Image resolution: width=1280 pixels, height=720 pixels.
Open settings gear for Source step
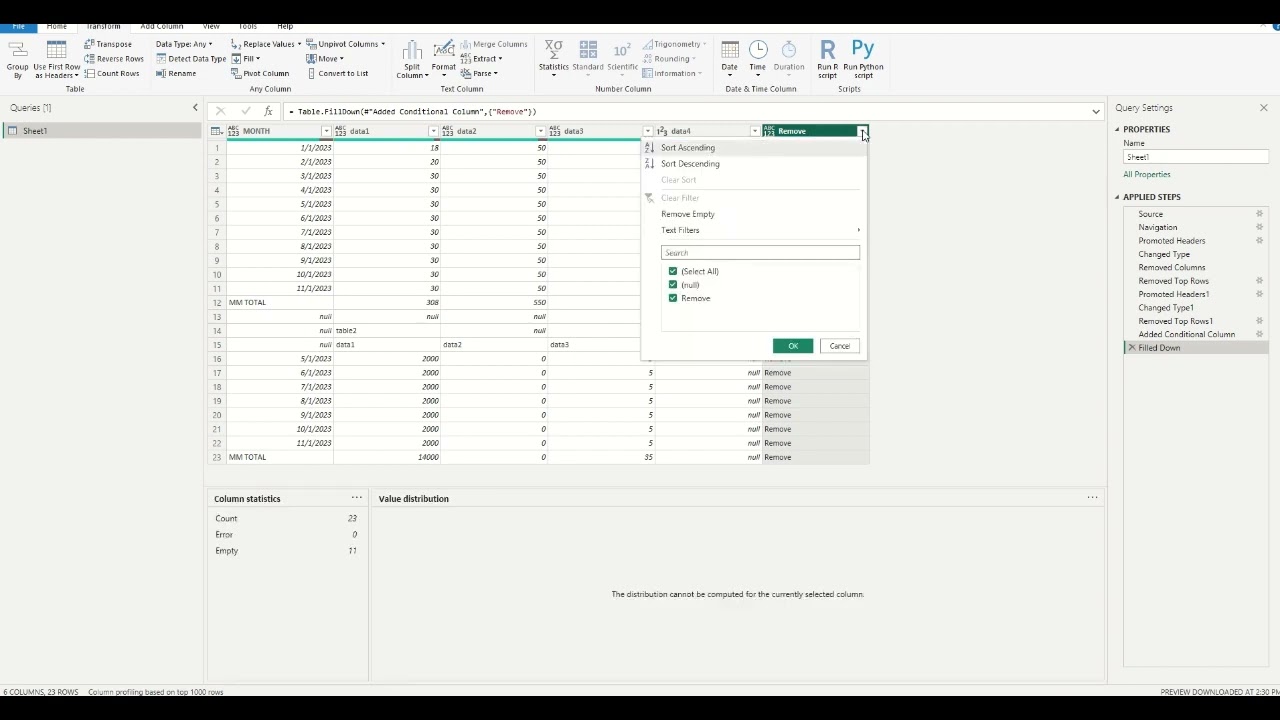(x=1259, y=214)
